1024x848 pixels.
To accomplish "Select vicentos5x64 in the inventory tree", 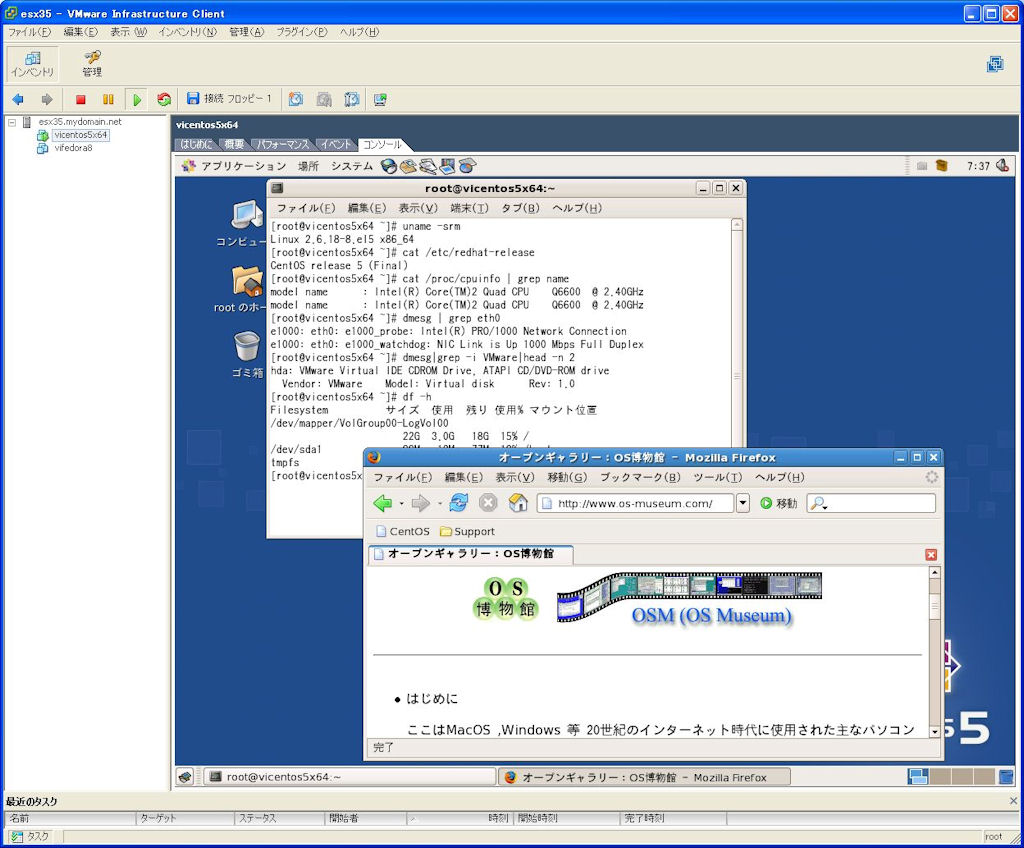I will (80, 135).
